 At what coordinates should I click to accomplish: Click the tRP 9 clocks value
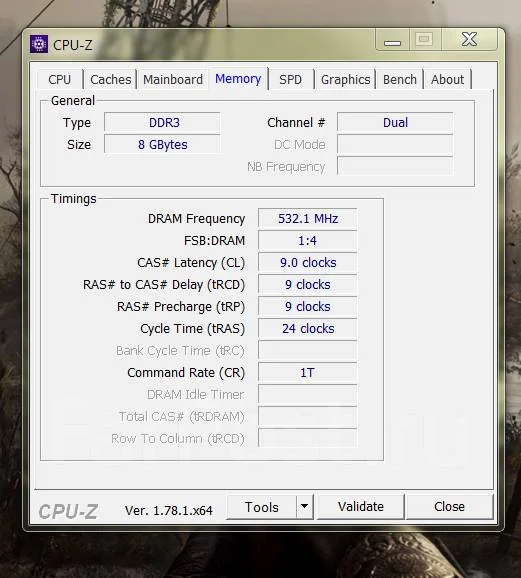pyautogui.click(x=308, y=307)
